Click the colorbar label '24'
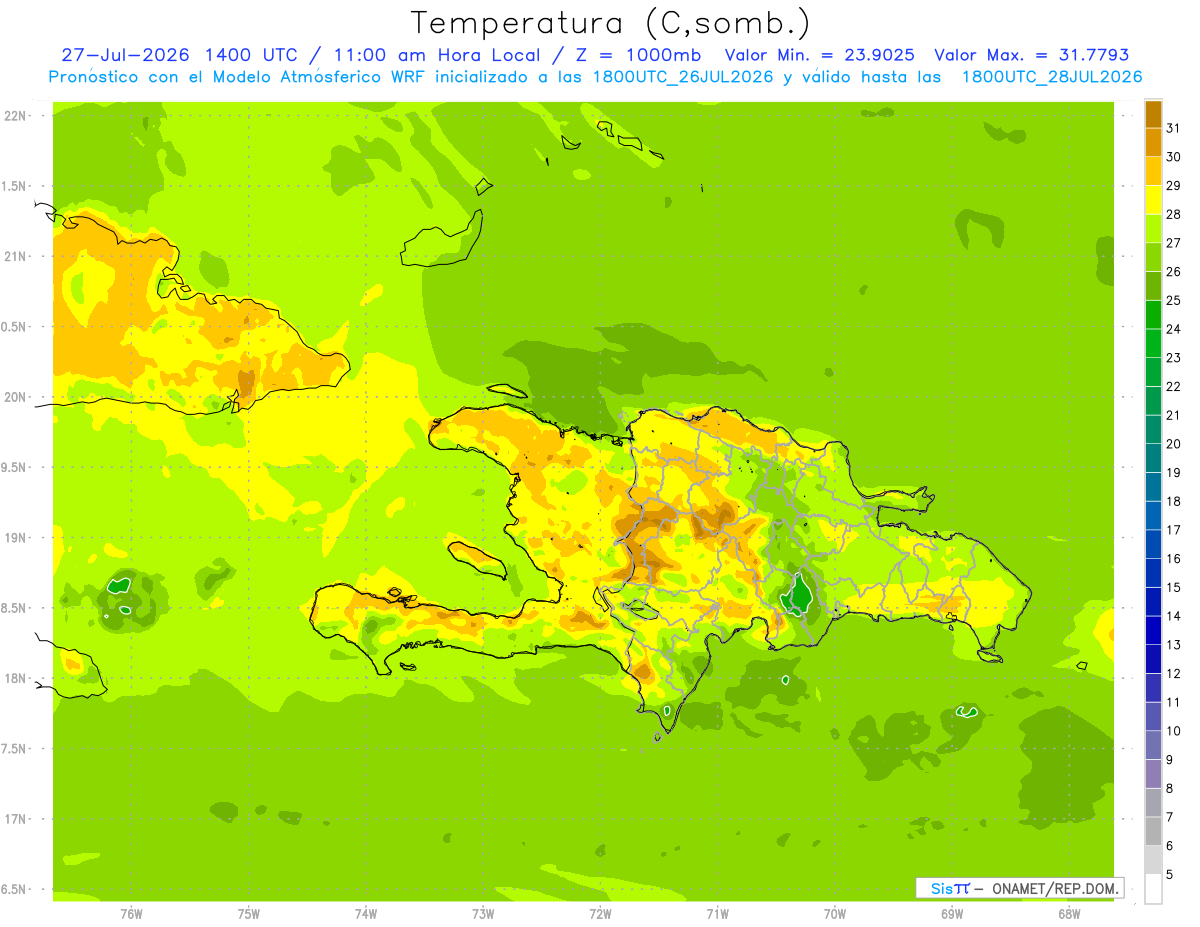 [x=1174, y=330]
